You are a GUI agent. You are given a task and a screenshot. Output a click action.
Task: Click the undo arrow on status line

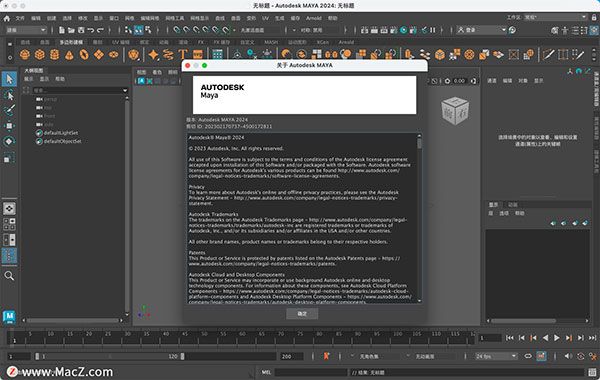pyautogui.click(x=91, y=30)
